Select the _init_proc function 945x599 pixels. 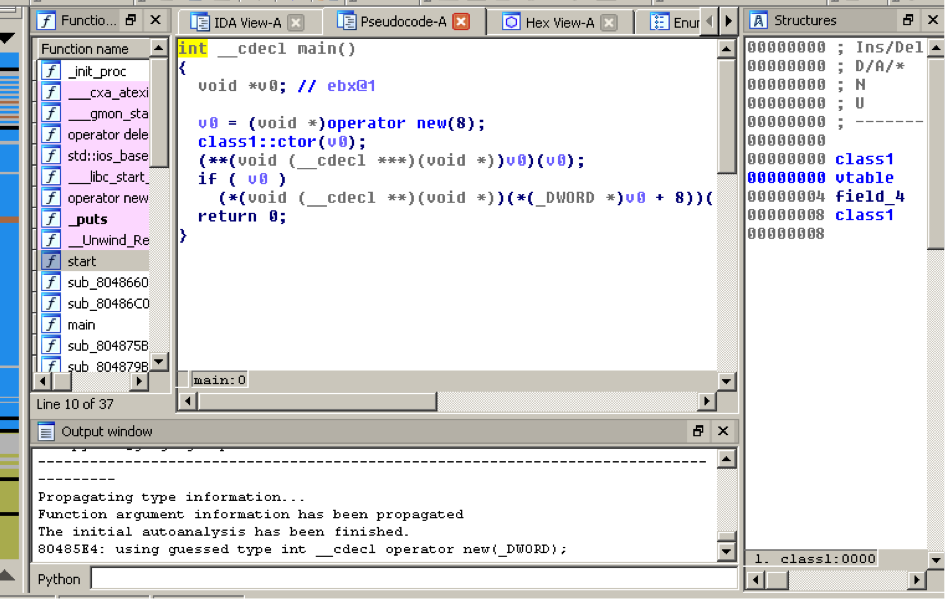pos(93,71)
